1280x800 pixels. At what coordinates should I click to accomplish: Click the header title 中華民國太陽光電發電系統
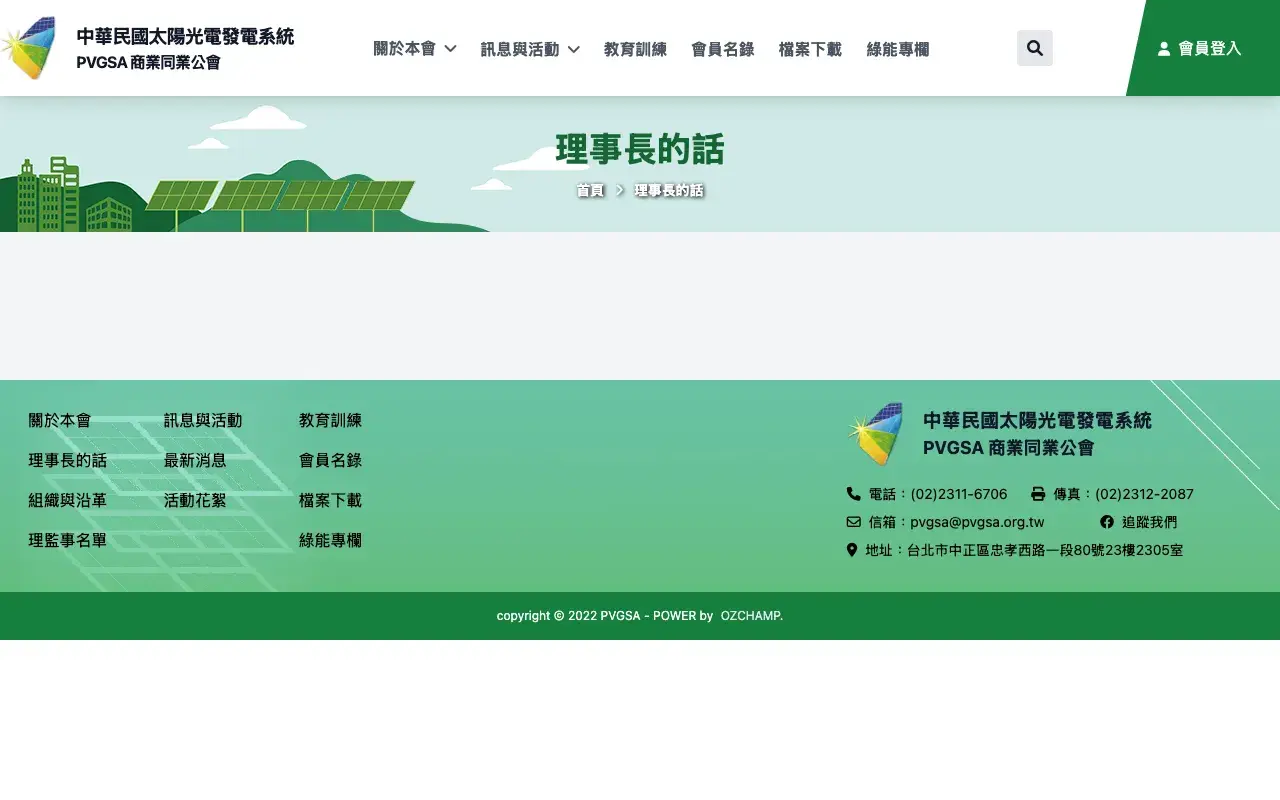coord(185,37)
